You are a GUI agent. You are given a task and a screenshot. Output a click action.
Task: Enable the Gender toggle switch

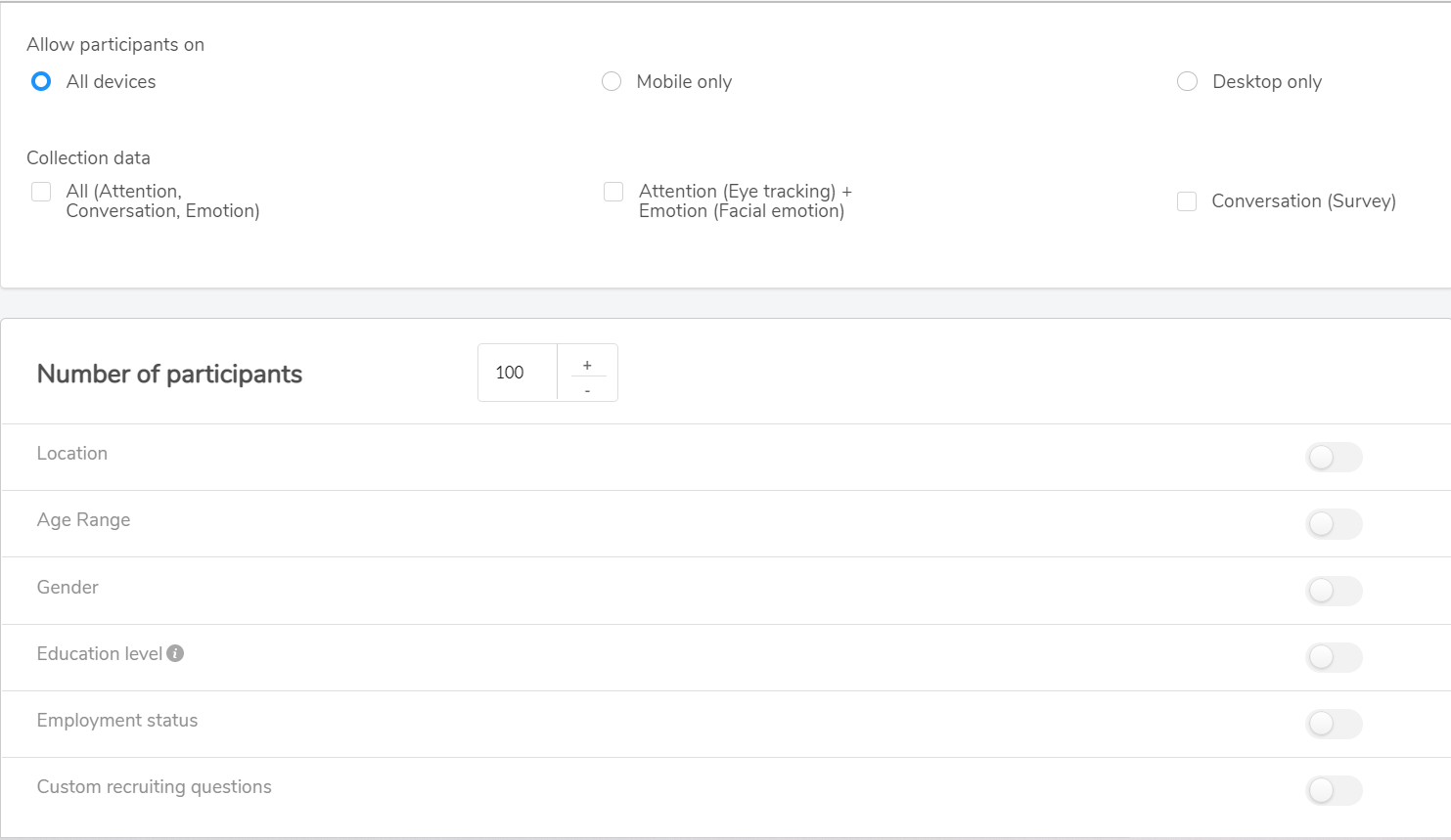tap(1334, 591)
